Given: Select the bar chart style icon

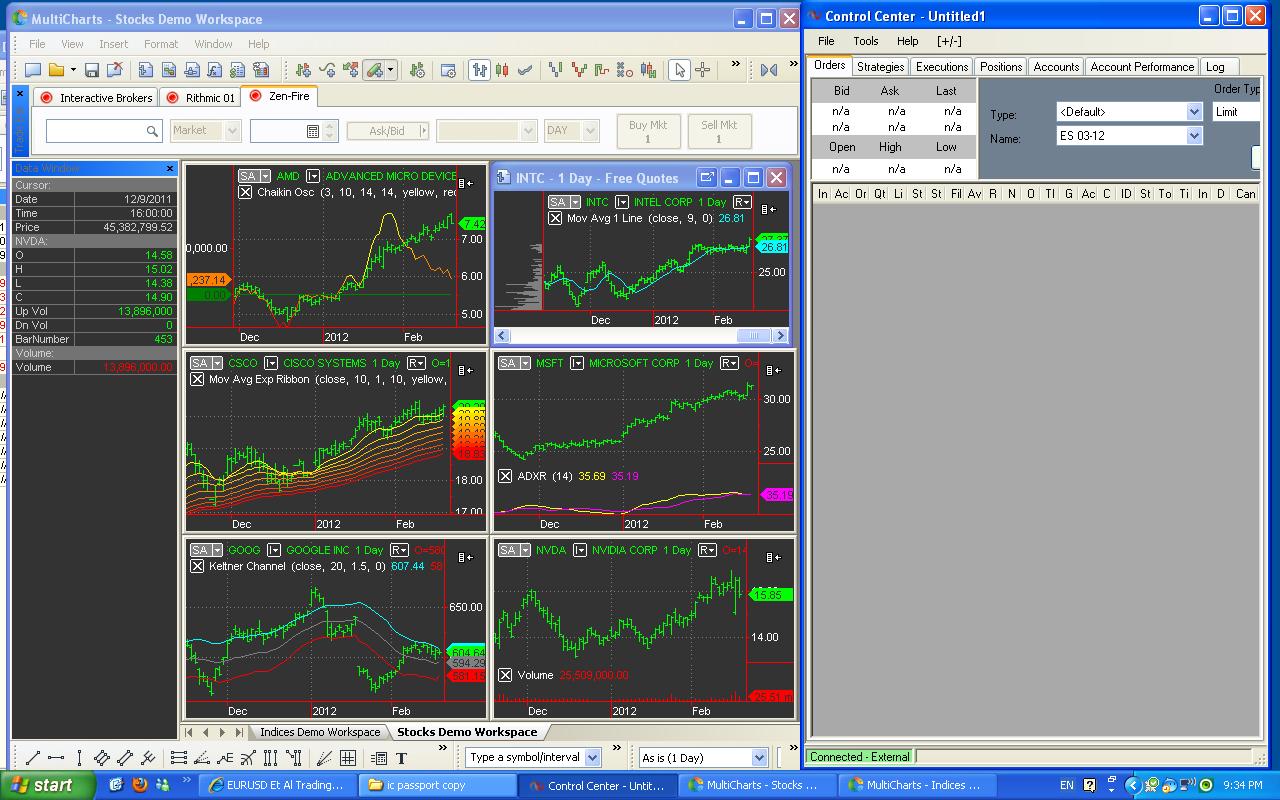Looking at the screenshot, I should [x=480, y=70].
